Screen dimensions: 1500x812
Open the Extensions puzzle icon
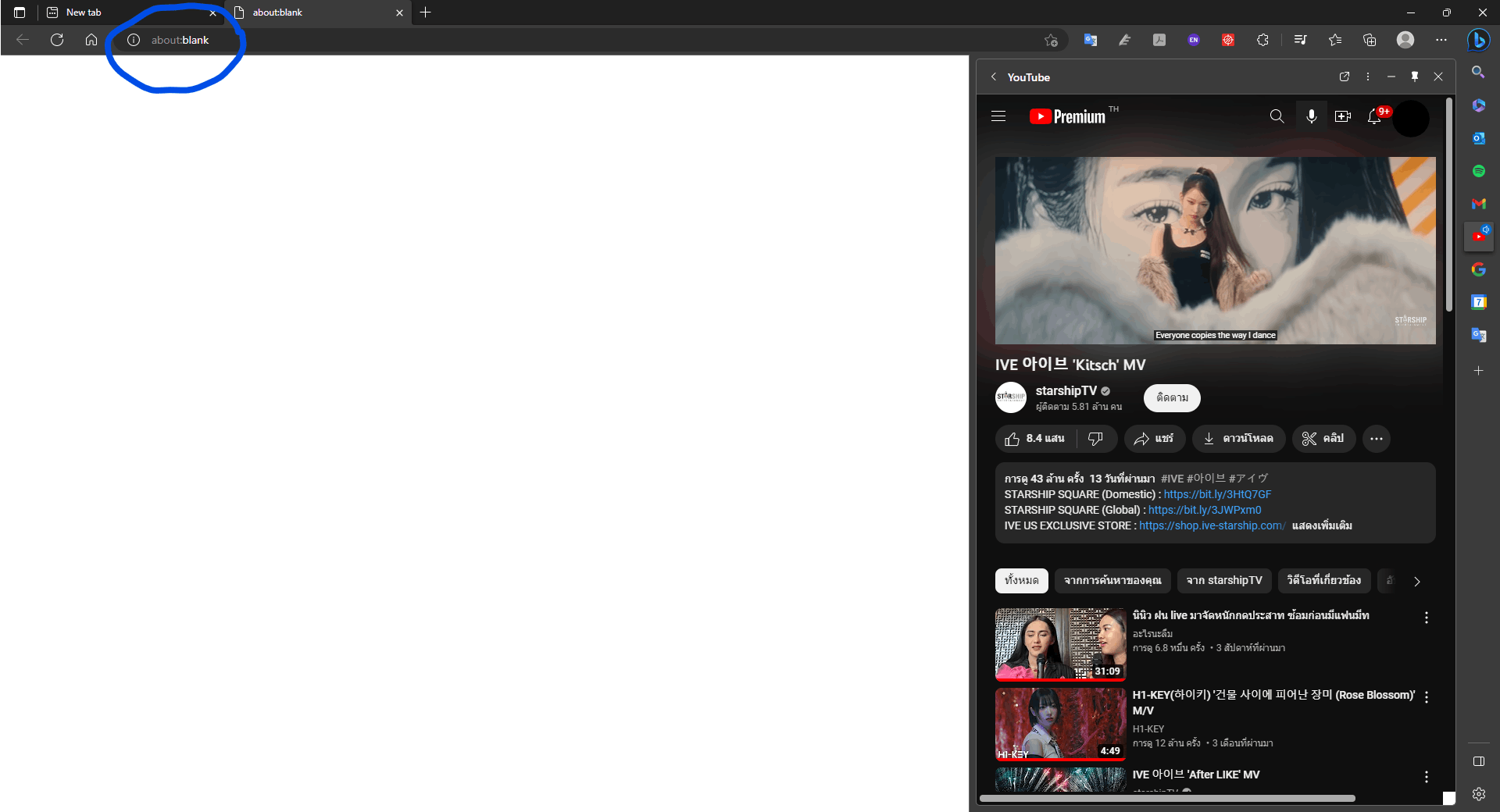[x=1262, y=40]
